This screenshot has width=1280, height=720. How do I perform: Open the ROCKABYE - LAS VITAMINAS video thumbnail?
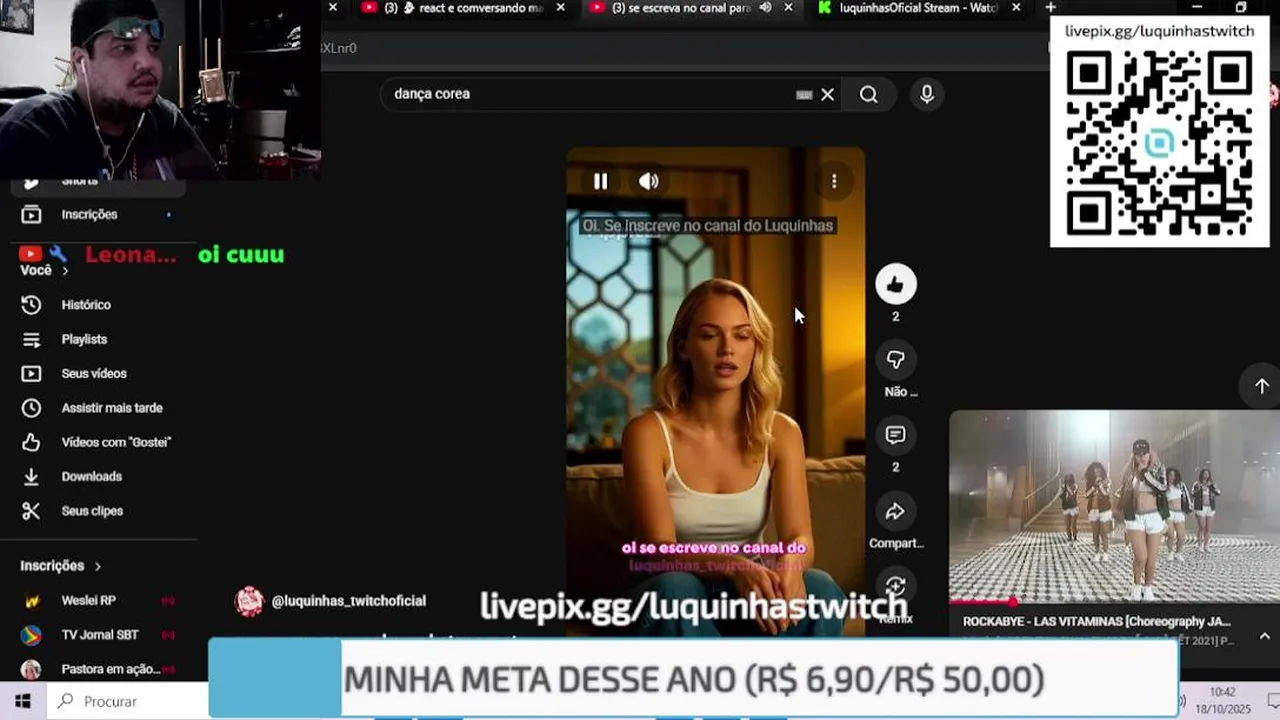pyautogui.click(x=1114, y=505)
